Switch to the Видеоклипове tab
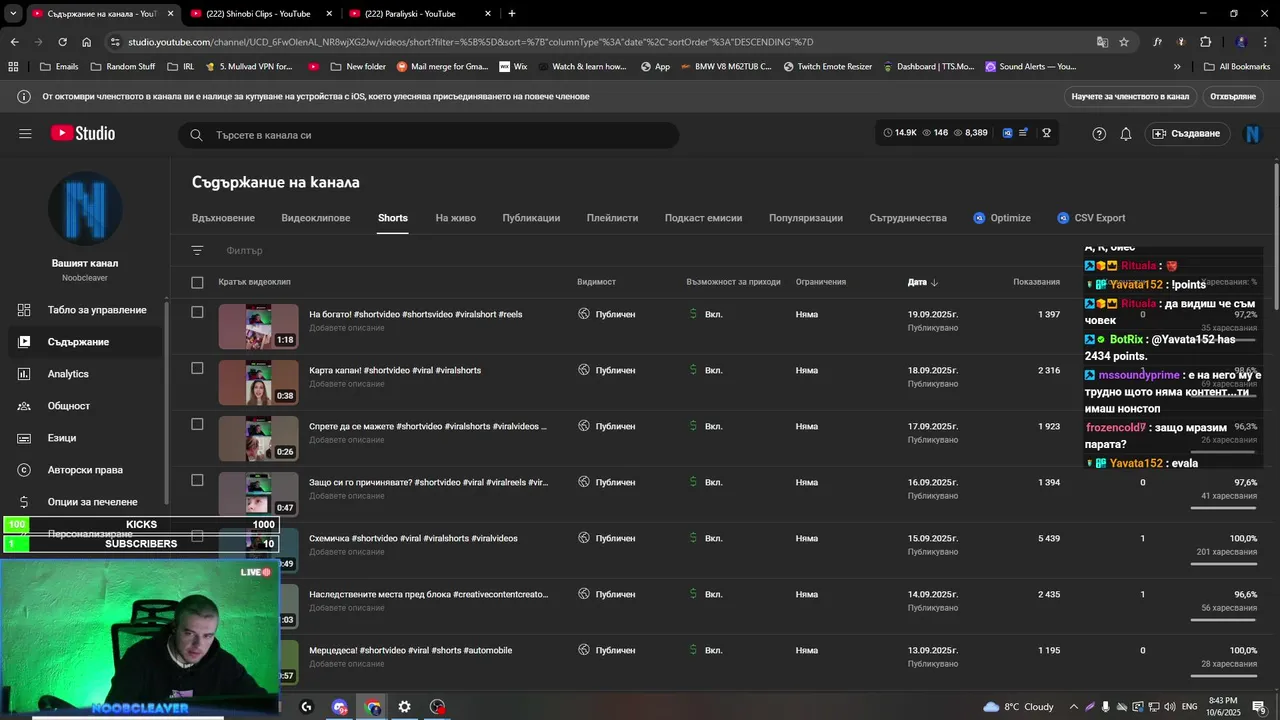 (x=316, y=218)
